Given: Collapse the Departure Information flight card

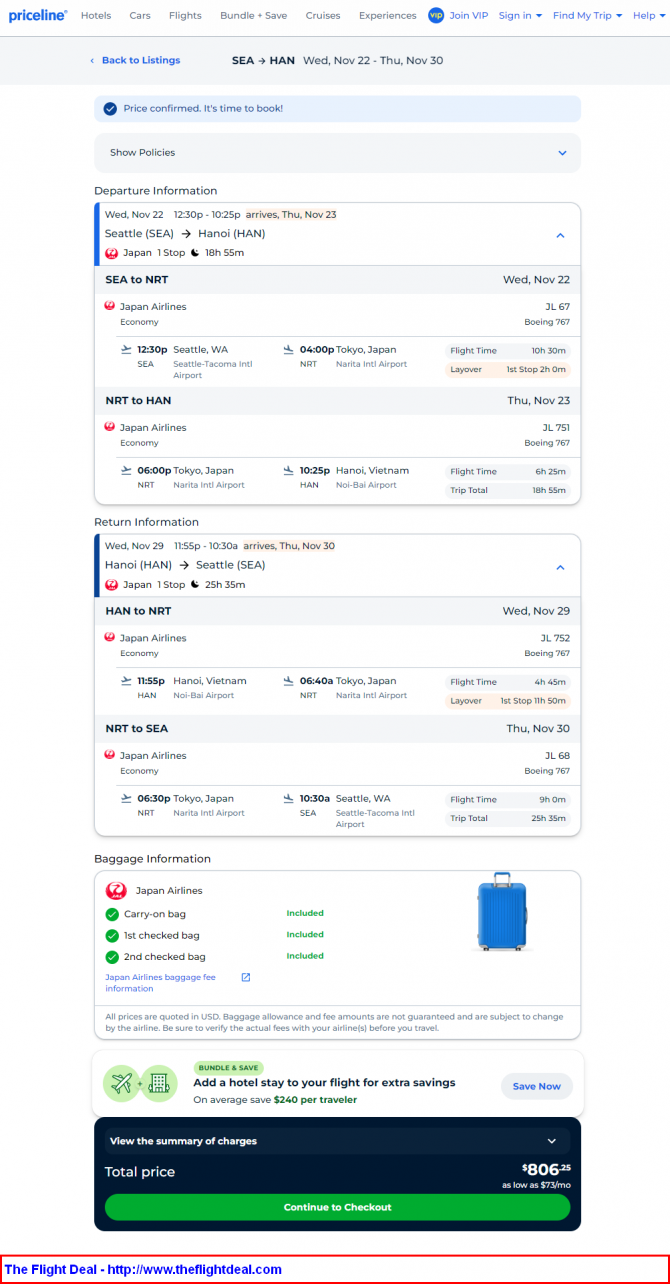Looking at the screenshot, I should click(x=560, y=236).
